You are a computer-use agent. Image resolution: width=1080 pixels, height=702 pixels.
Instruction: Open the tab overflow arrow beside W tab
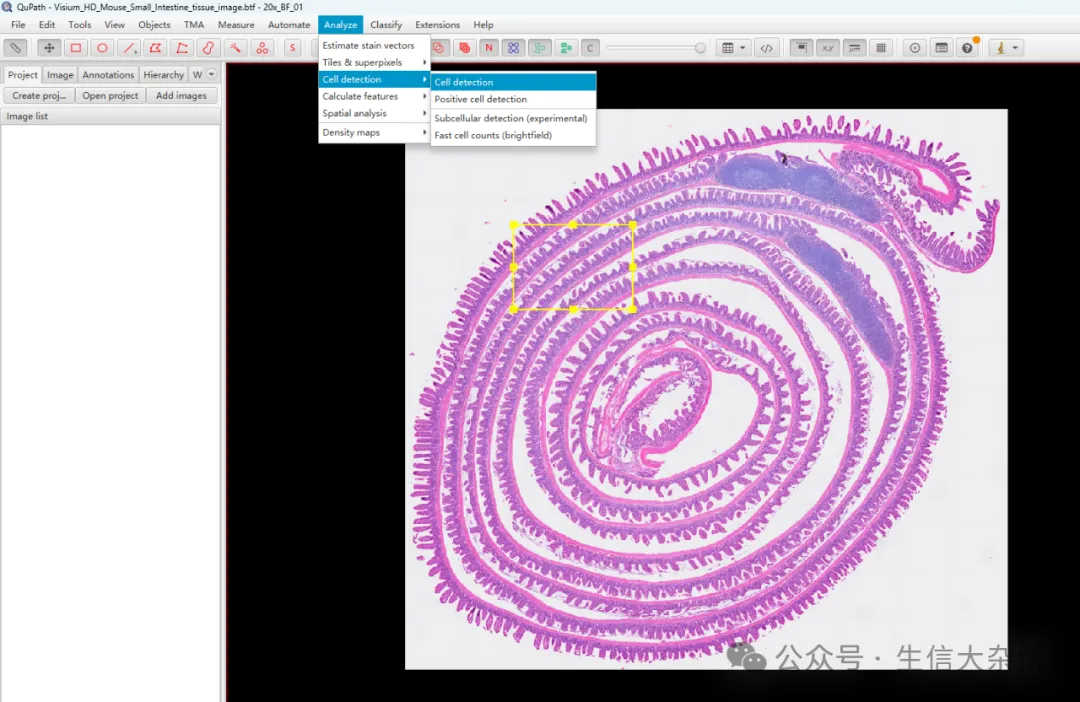211,74
